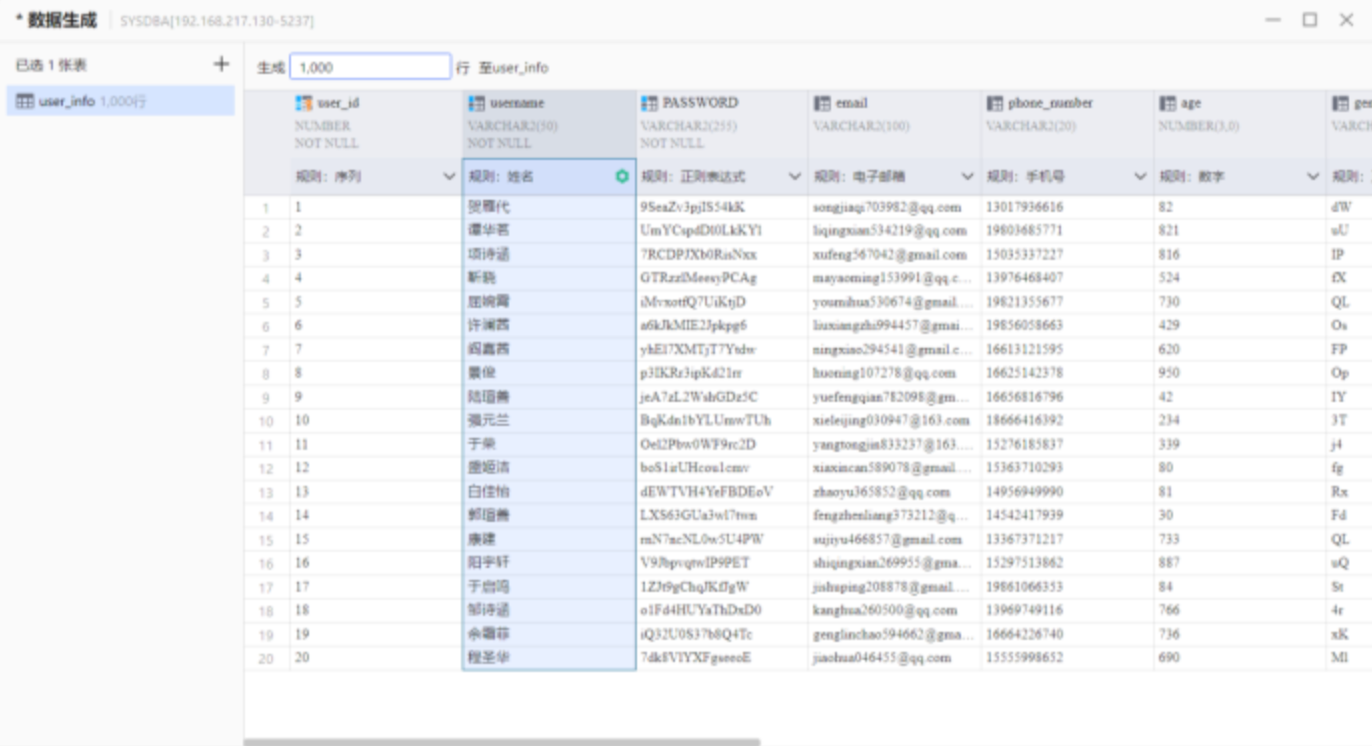Select the age cell with value 950

1240,373
